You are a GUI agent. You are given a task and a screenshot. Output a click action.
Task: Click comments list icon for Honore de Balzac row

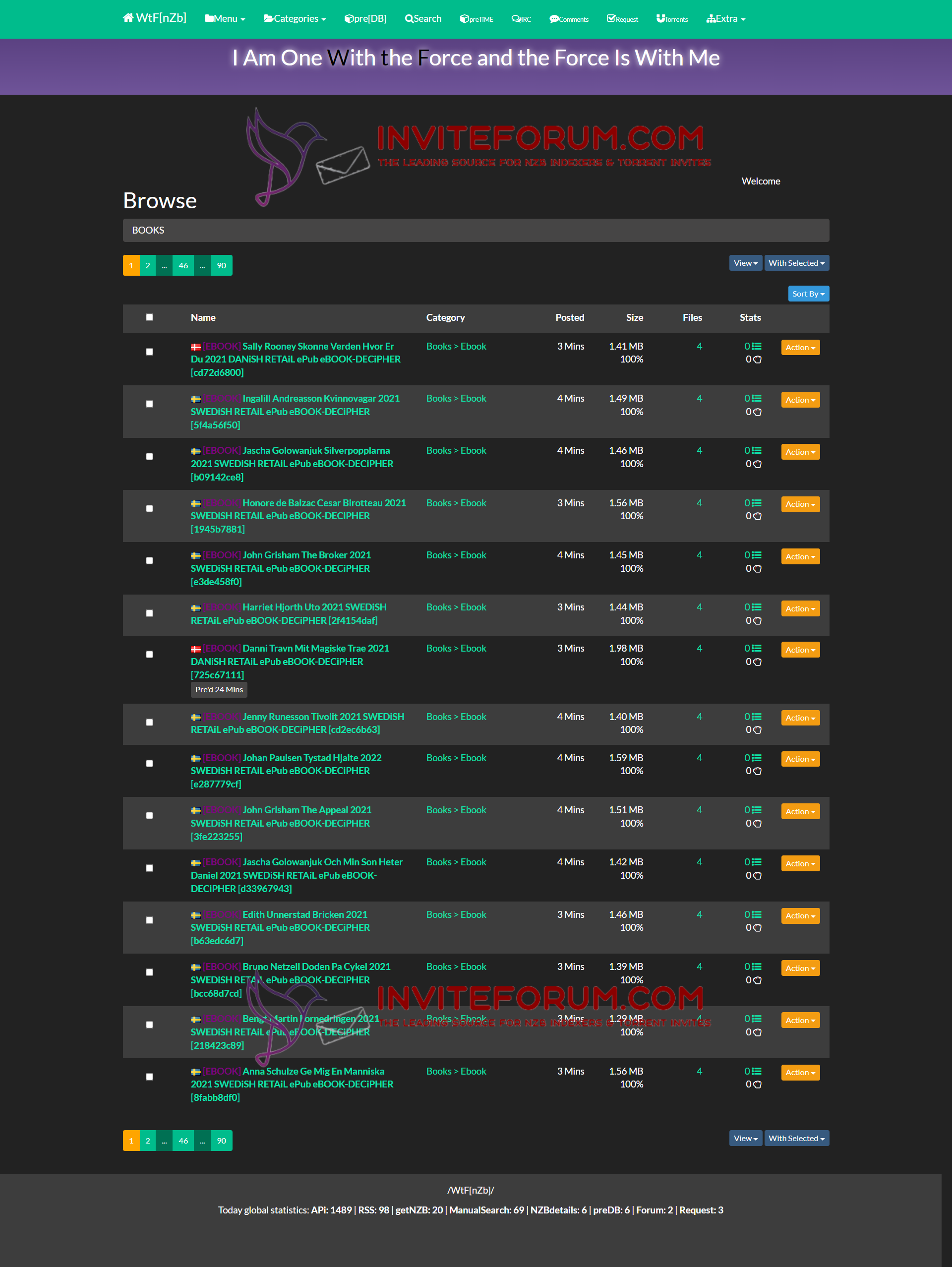pos(756,503)
